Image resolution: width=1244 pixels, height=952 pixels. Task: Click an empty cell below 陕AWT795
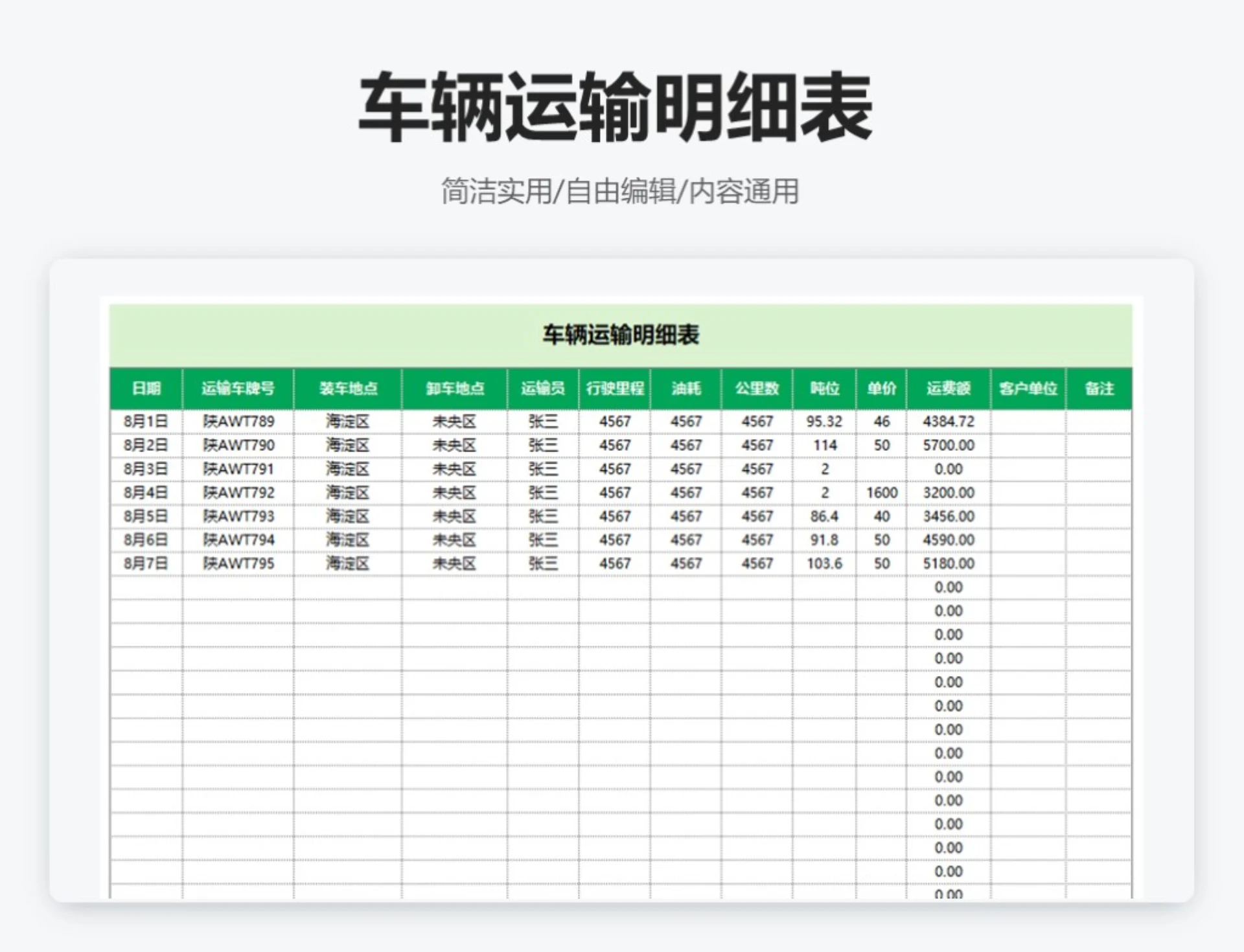coord(238,587)
